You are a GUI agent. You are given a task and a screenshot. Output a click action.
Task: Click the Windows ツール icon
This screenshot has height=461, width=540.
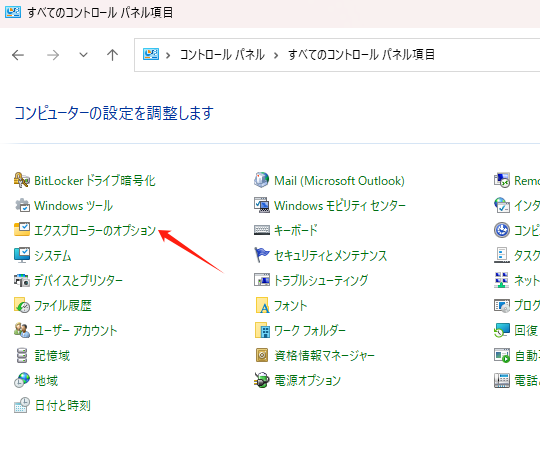click(x=22, y=205)
